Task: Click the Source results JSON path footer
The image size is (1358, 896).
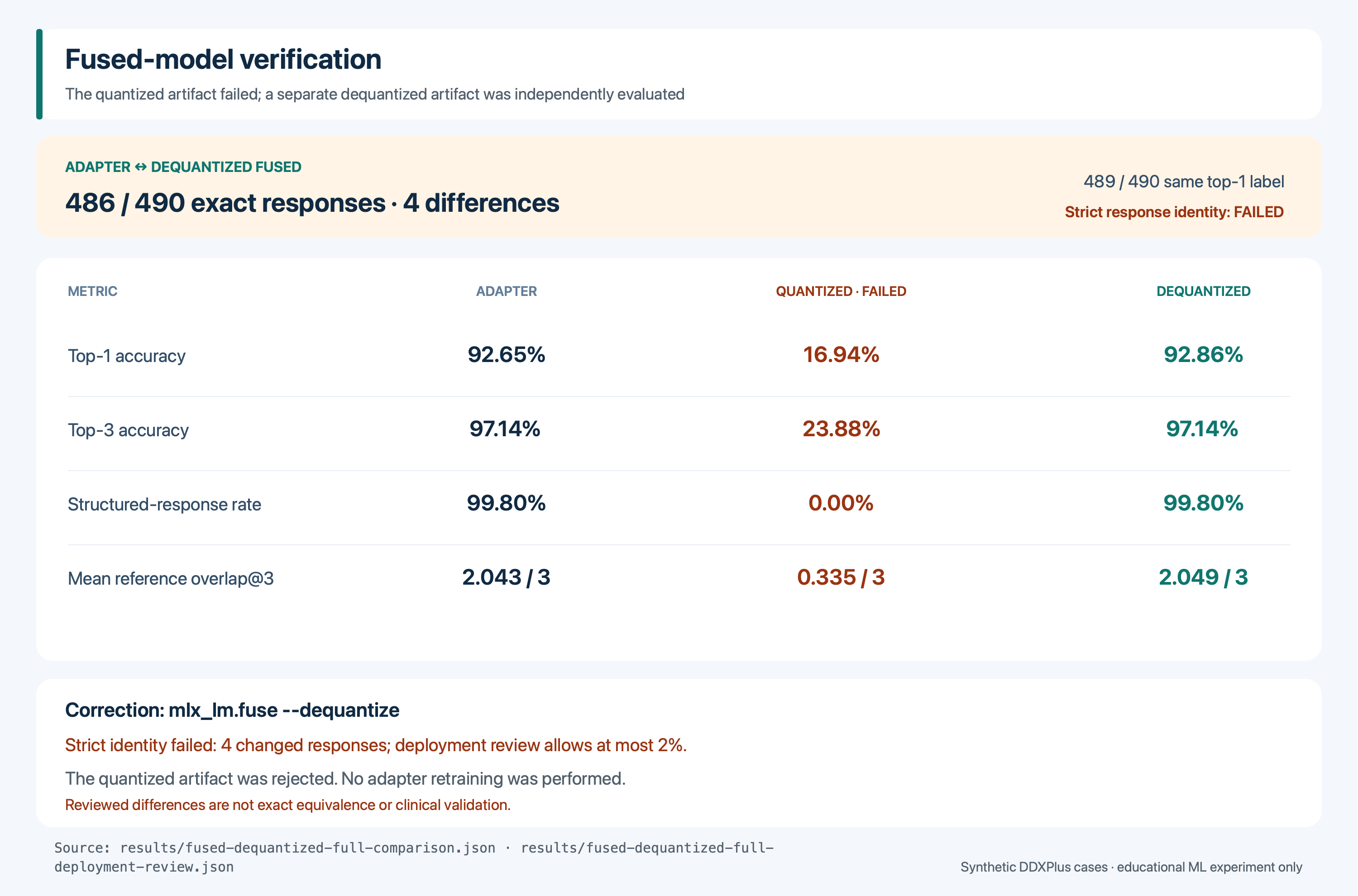Action: pyautogui.click(x=414, y=857)
